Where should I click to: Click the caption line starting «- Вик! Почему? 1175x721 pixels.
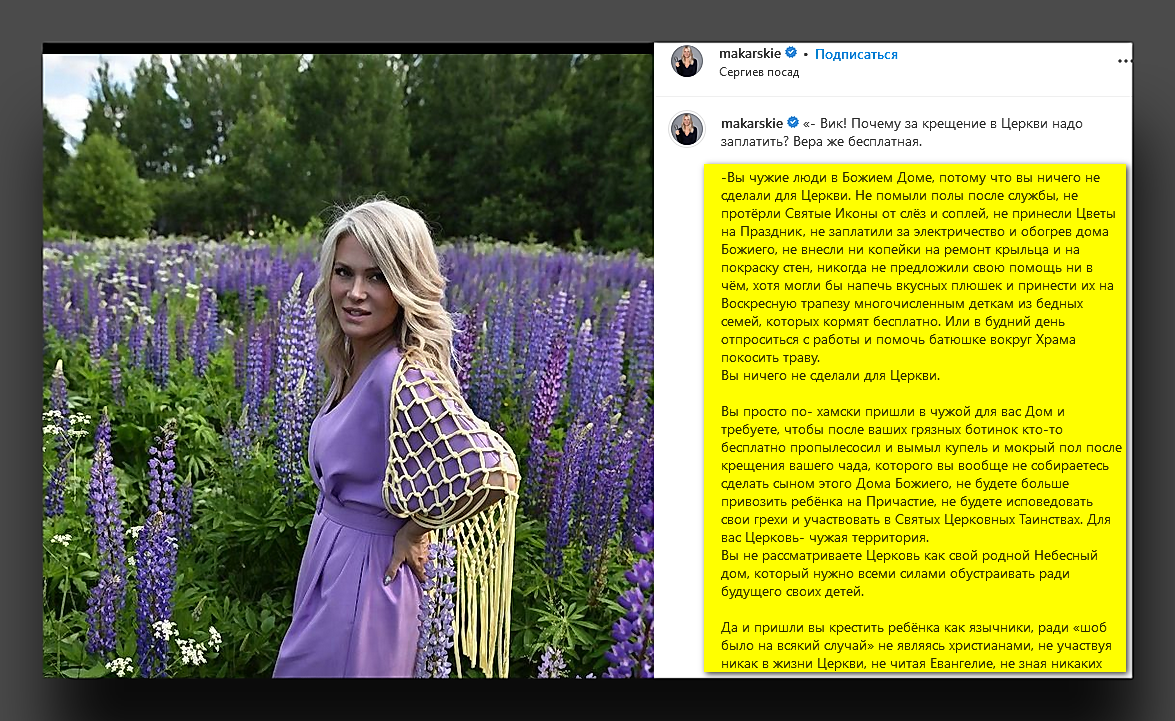[x=942, y=123]
